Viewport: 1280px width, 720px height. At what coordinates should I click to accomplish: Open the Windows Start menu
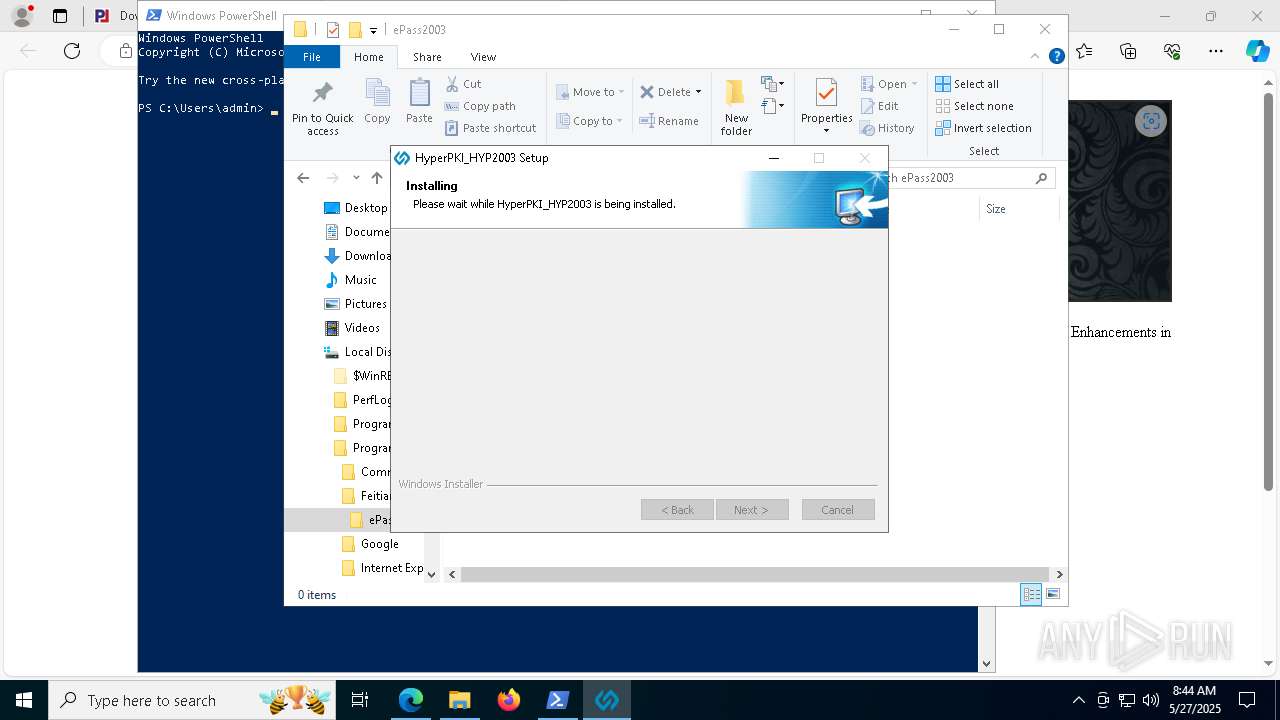24,700
